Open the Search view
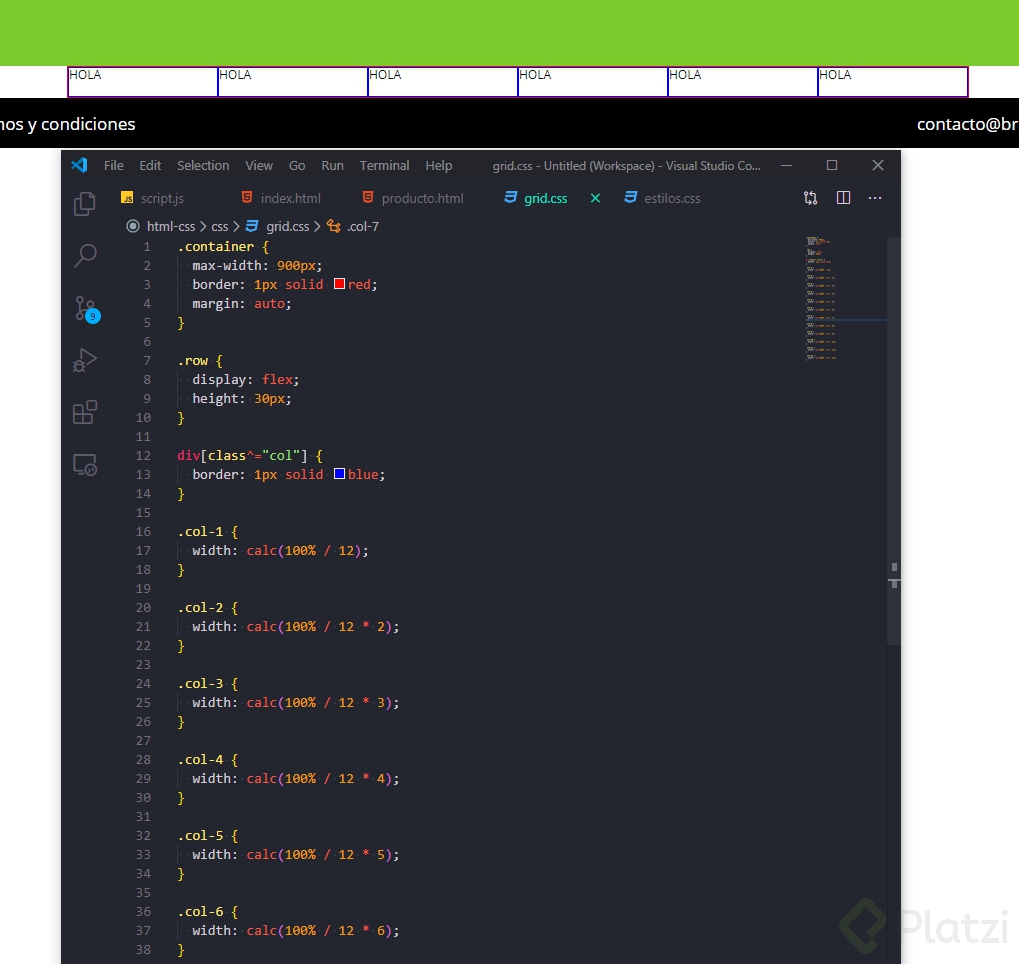Viewport: 1019px width, 964px height. 84,255
